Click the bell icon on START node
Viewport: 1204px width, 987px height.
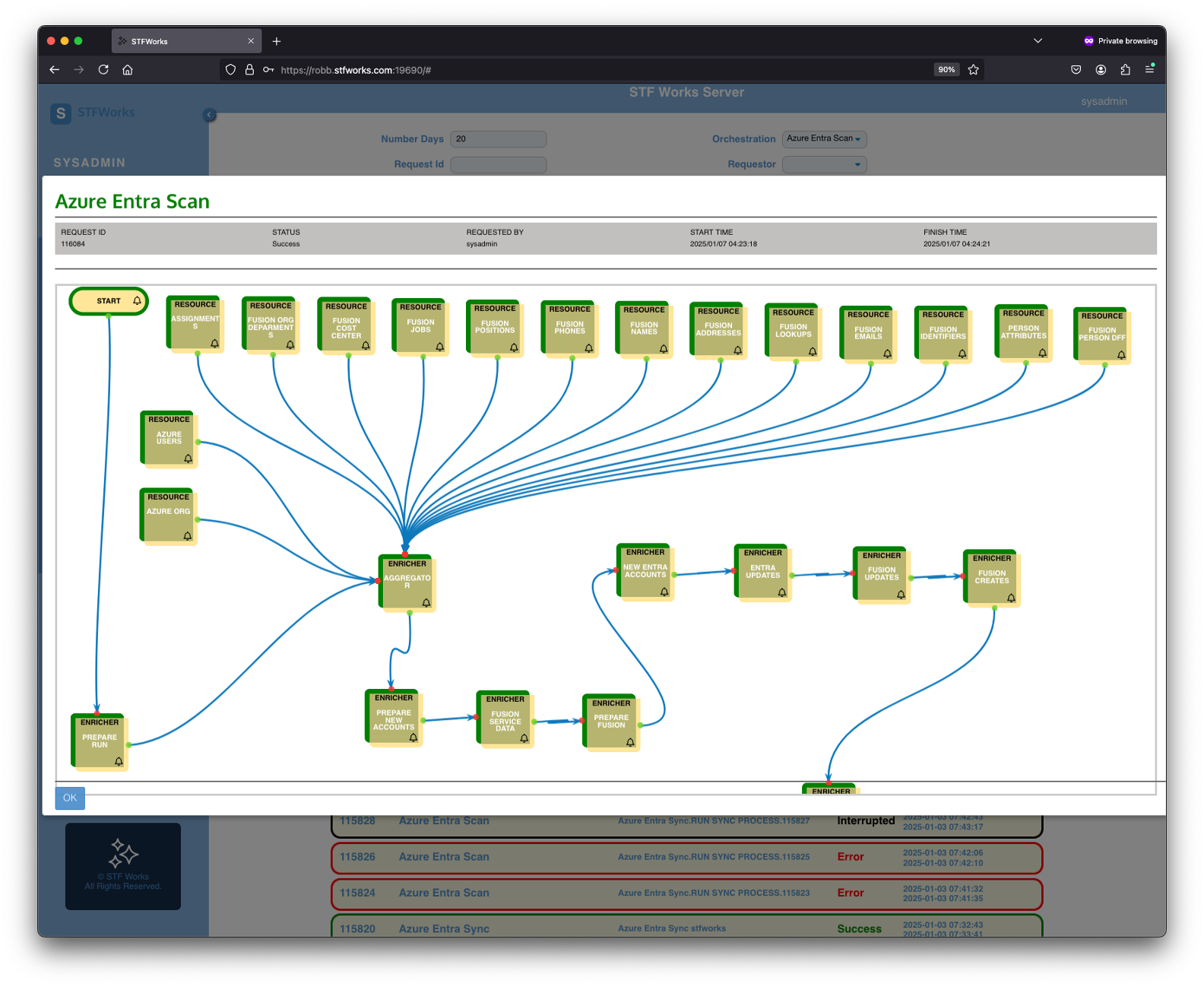point(138,301)
